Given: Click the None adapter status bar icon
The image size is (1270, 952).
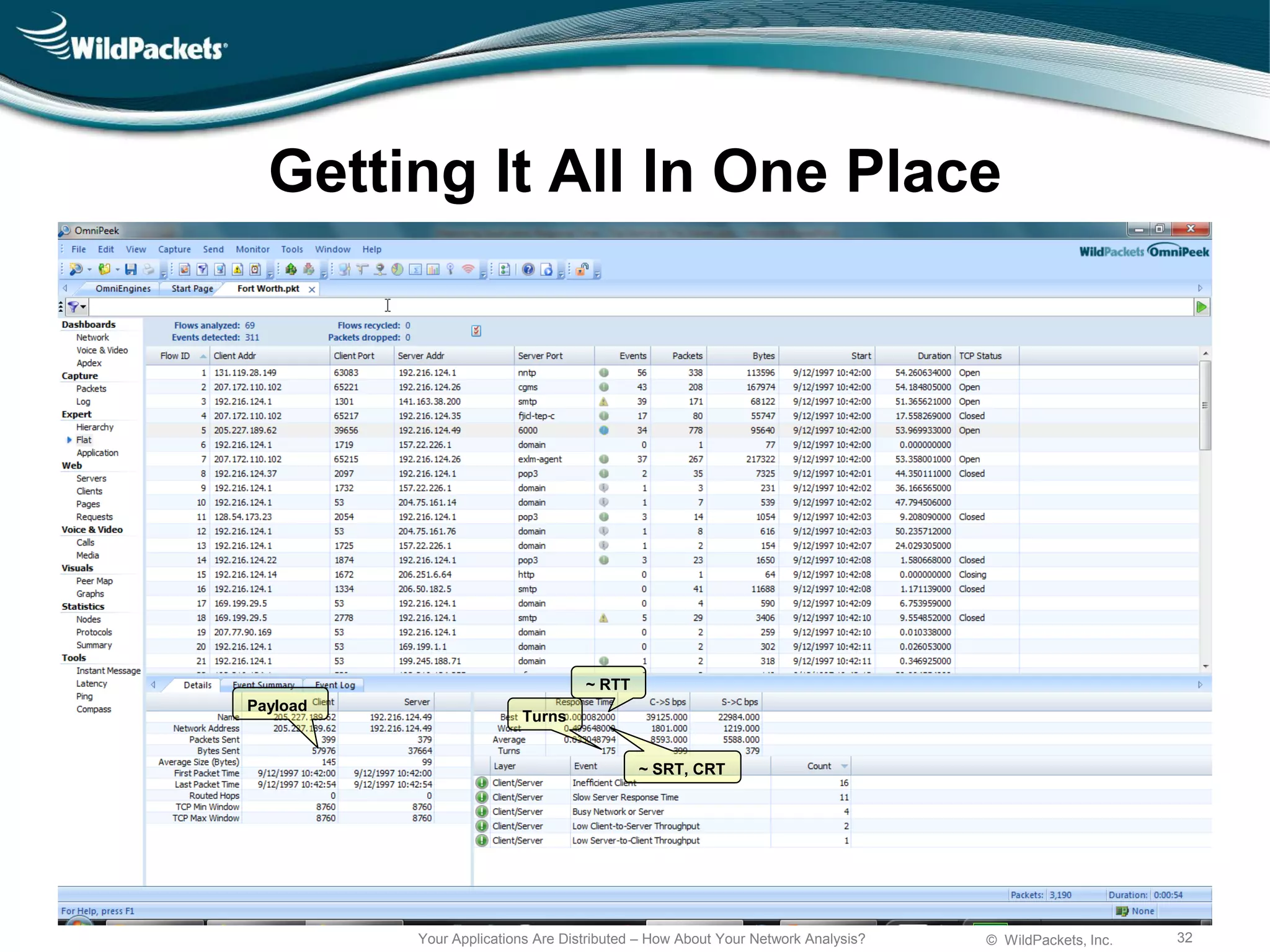Looking at the screenshot, I should pyautogui.click(x=1122, y=911).
